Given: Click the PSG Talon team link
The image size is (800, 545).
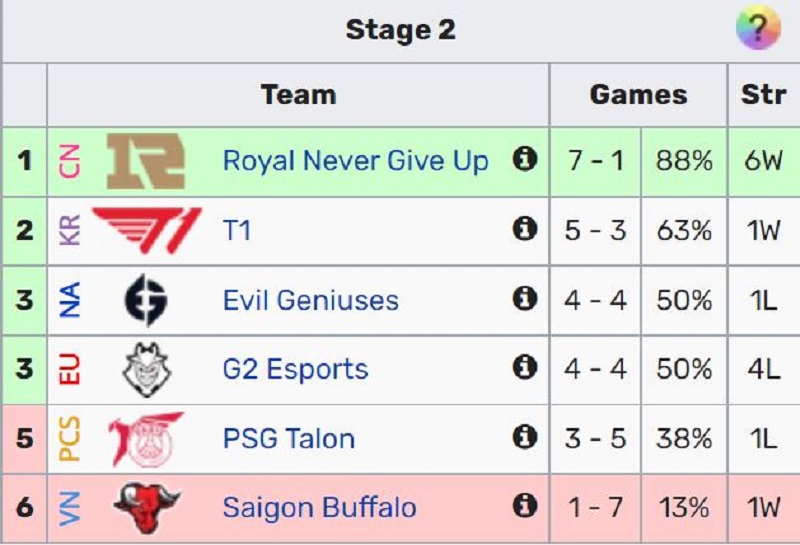Looking at the screenshot, I should click(289, 439).
